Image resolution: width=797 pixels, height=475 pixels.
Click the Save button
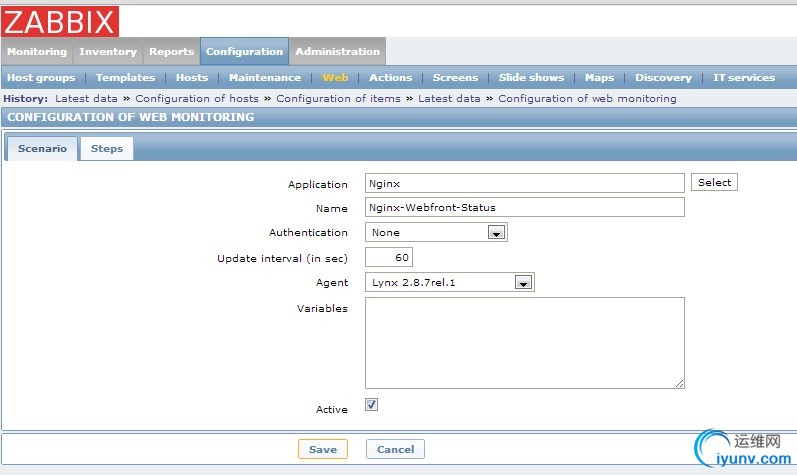coord(323,449)
